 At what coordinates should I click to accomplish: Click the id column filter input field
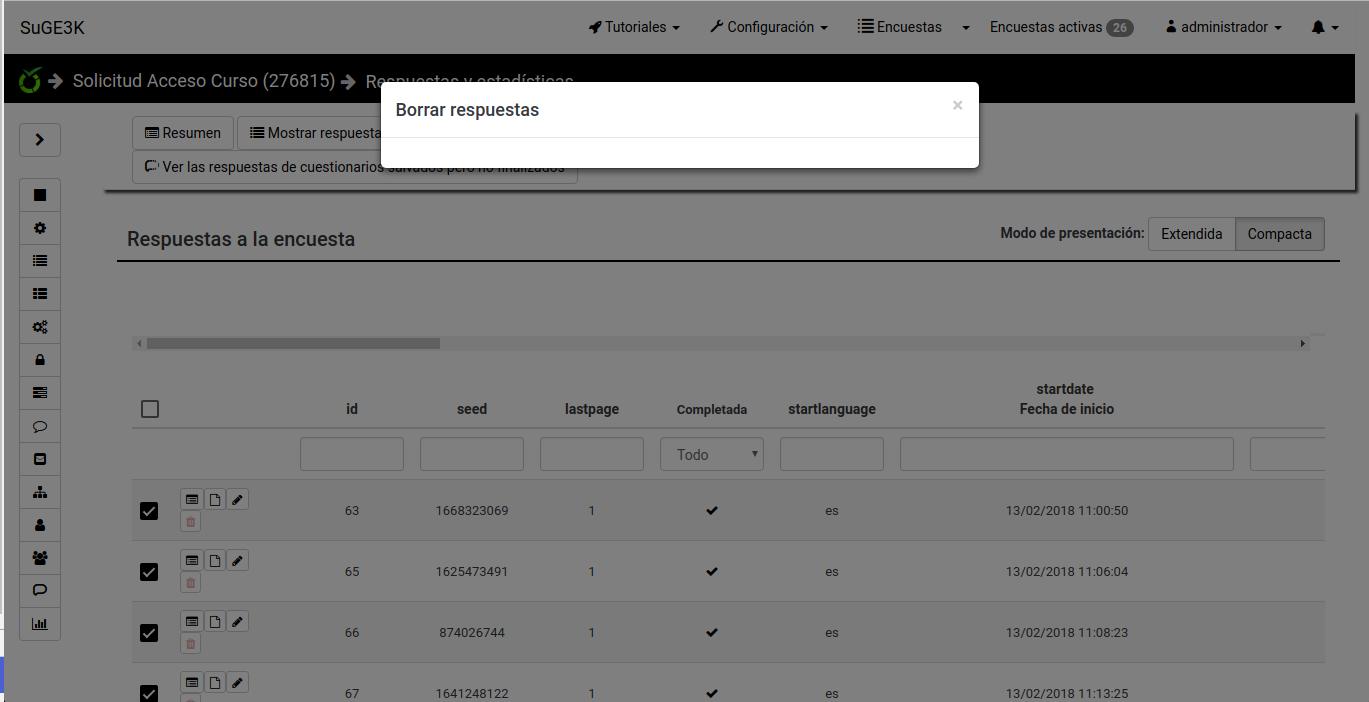pyautogui.click(x=351, y=455)
